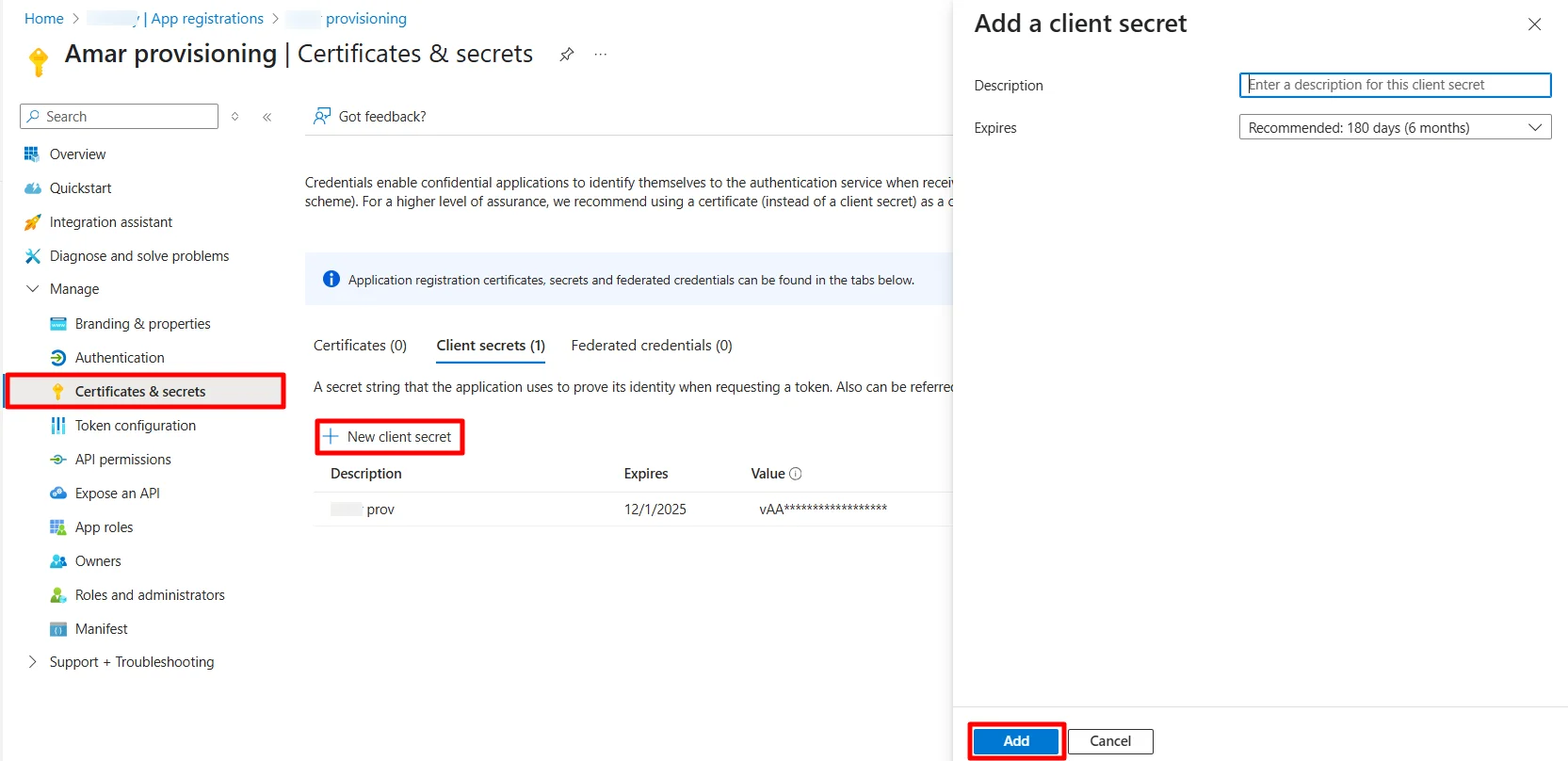Click the Description column header
The width and height of the screenshot is (1568, 761).
[x=366, y=474]
